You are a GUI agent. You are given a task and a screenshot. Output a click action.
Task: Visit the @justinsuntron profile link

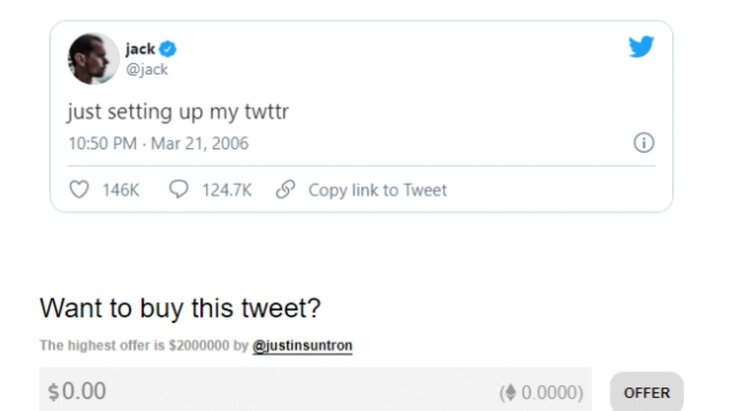[302, 346]
